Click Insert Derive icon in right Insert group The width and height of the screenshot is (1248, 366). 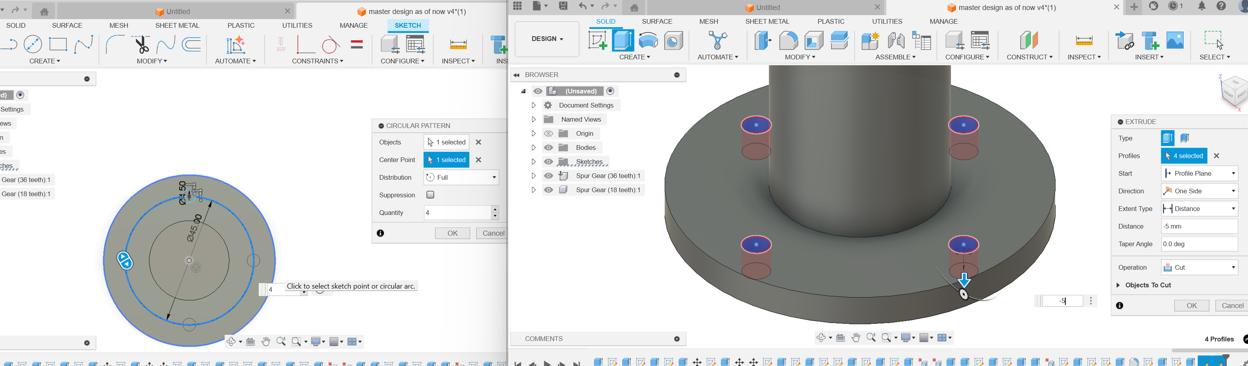[1125, 41]
